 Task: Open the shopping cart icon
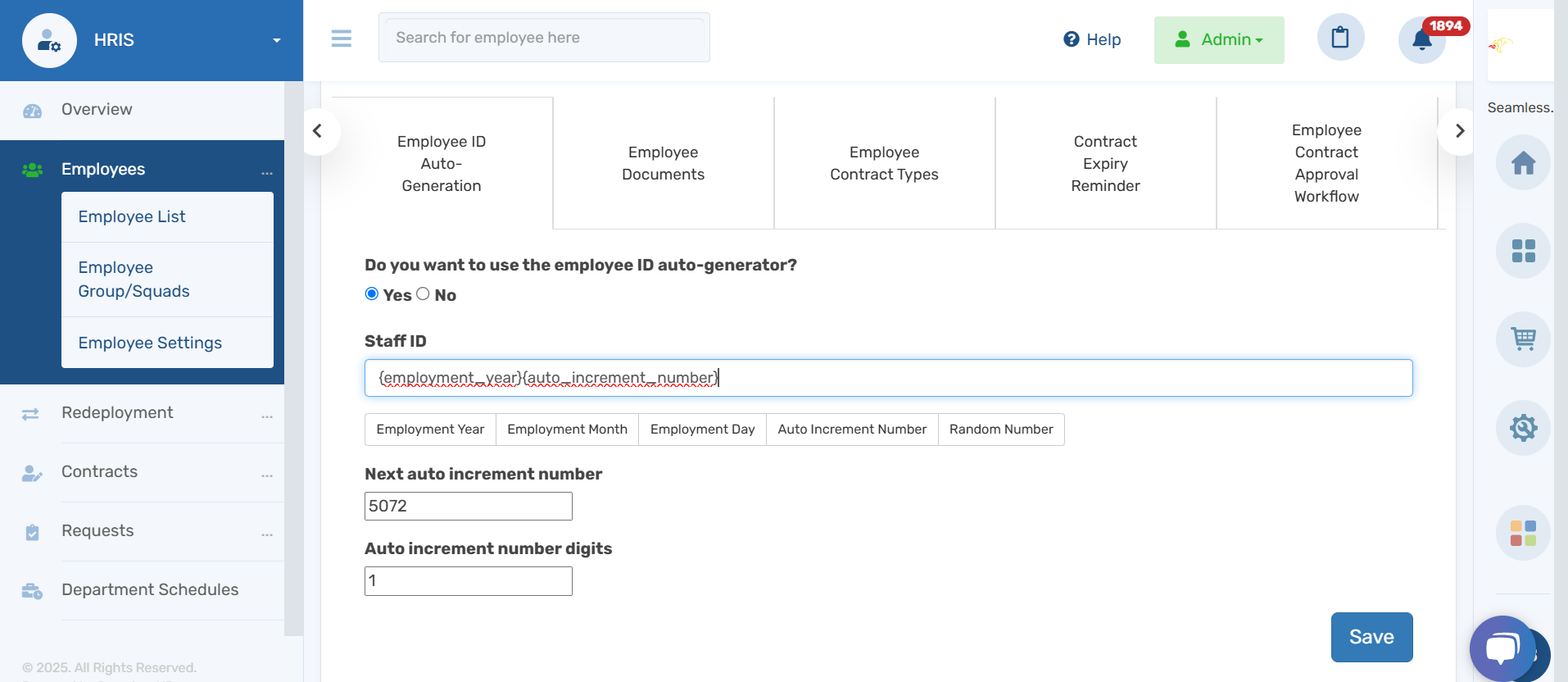(x=1523, y=339)
